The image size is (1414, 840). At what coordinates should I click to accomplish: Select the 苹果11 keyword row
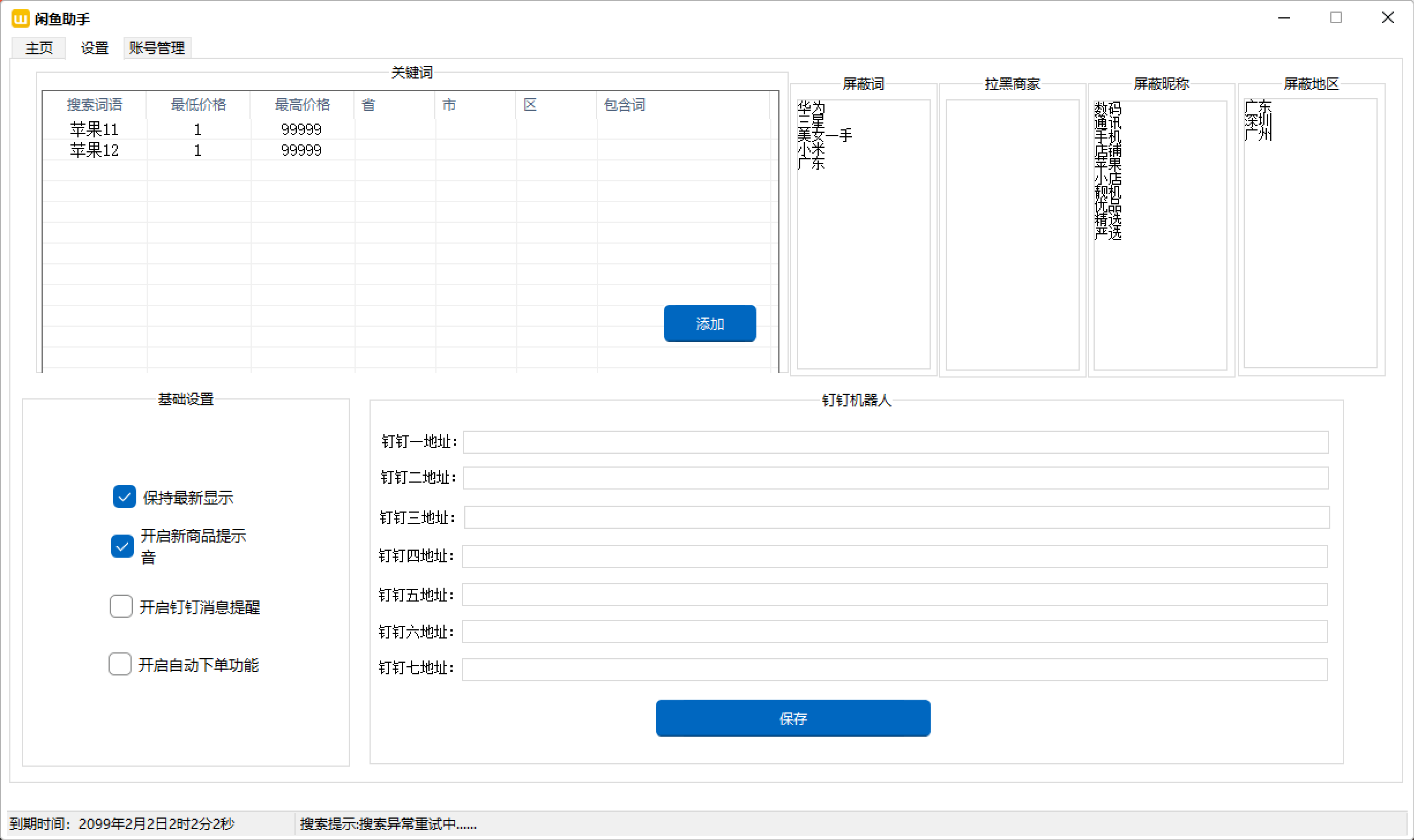coord(94,129)
